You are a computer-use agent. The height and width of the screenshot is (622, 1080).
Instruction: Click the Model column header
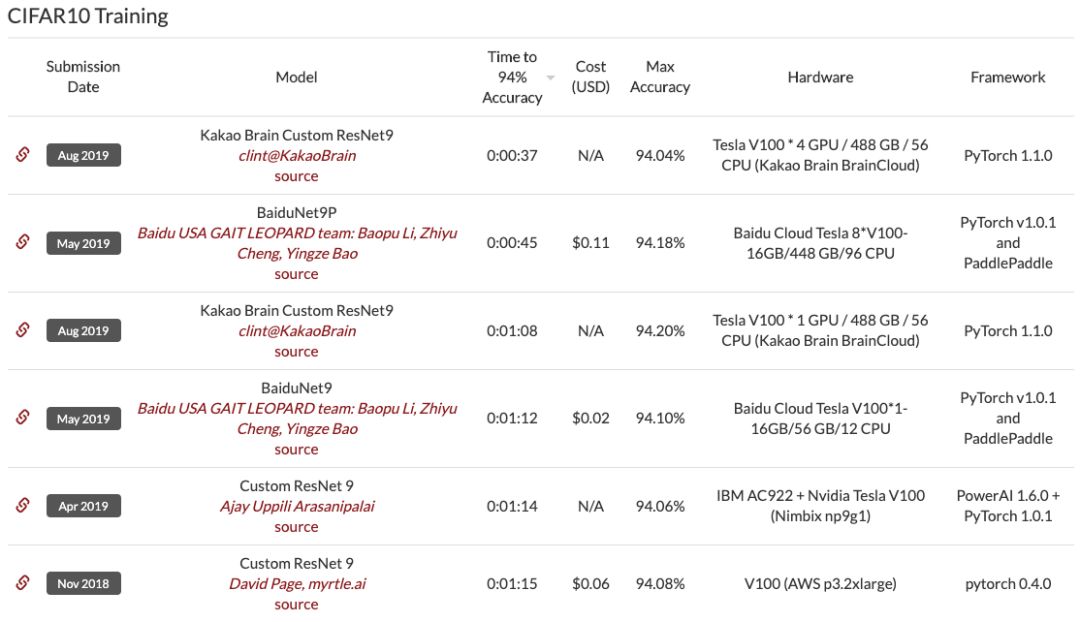[296, 77]
